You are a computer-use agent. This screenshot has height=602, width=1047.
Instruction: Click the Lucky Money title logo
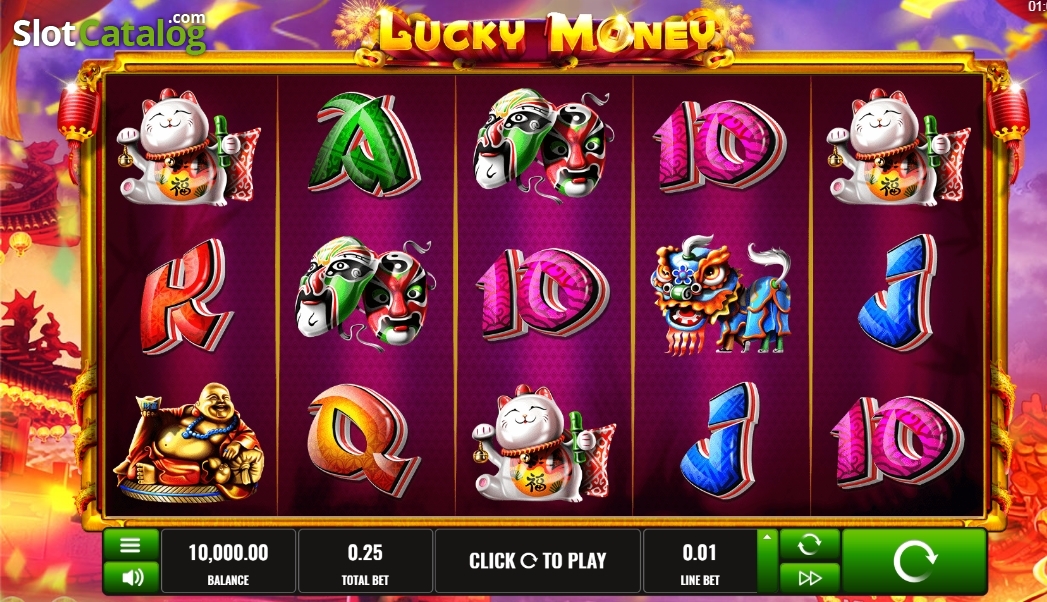[546, 32]
